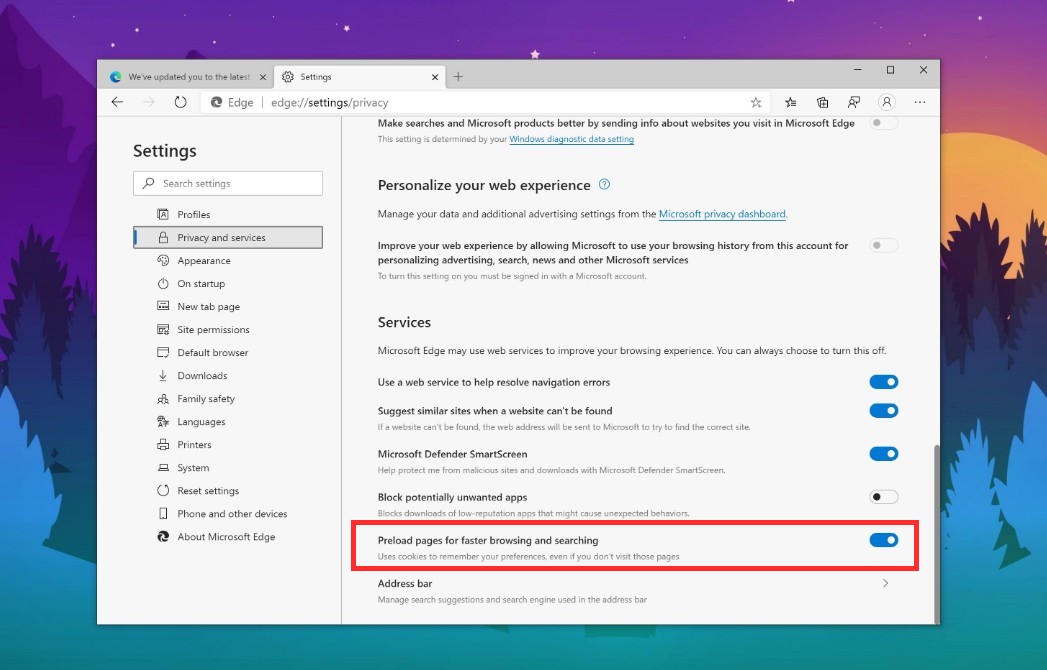Click the Site permissions icon
Image resolution: width=1047 pixels, height=670 pixels.
pos(163,329)
